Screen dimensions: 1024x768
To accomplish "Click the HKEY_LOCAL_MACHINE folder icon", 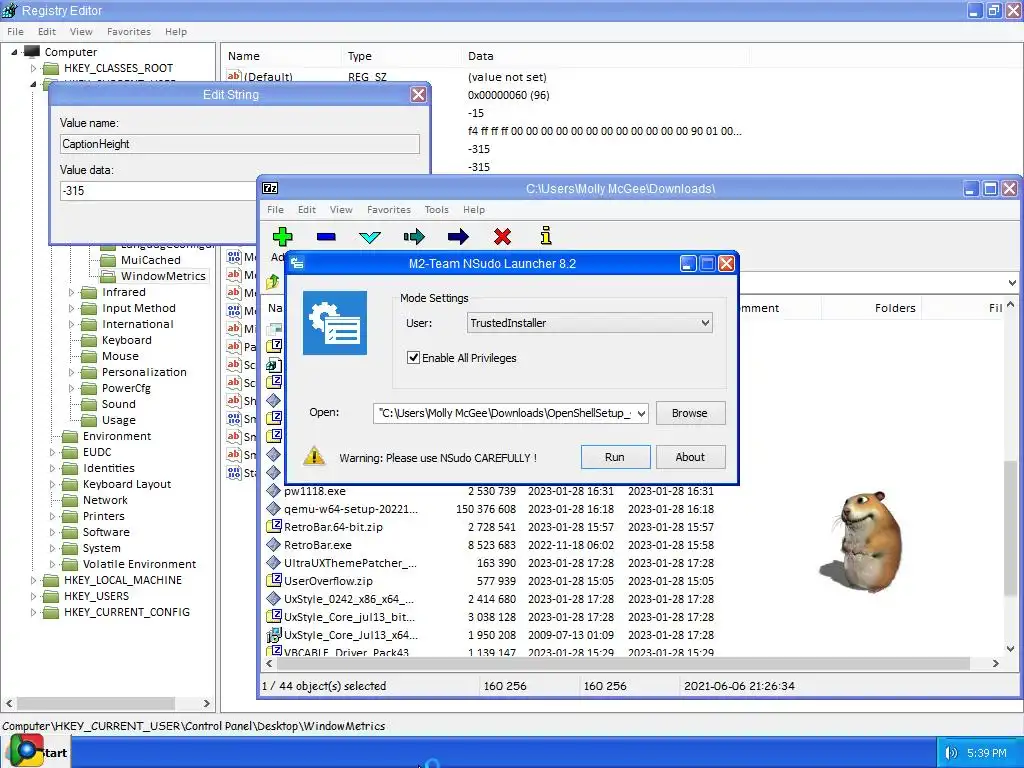I will [x=51, y=580].
